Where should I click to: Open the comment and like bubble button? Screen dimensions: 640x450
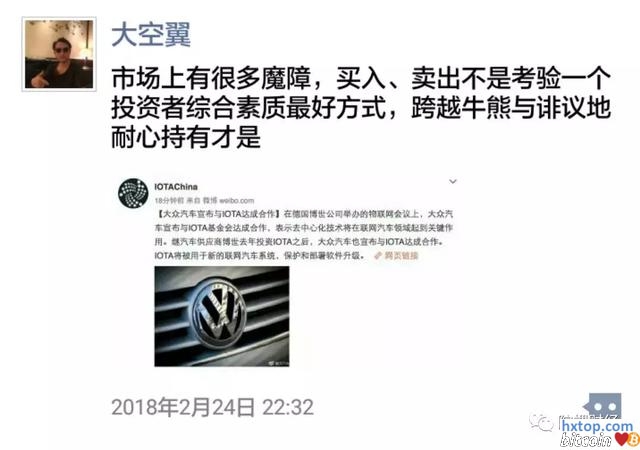[603, 405]
